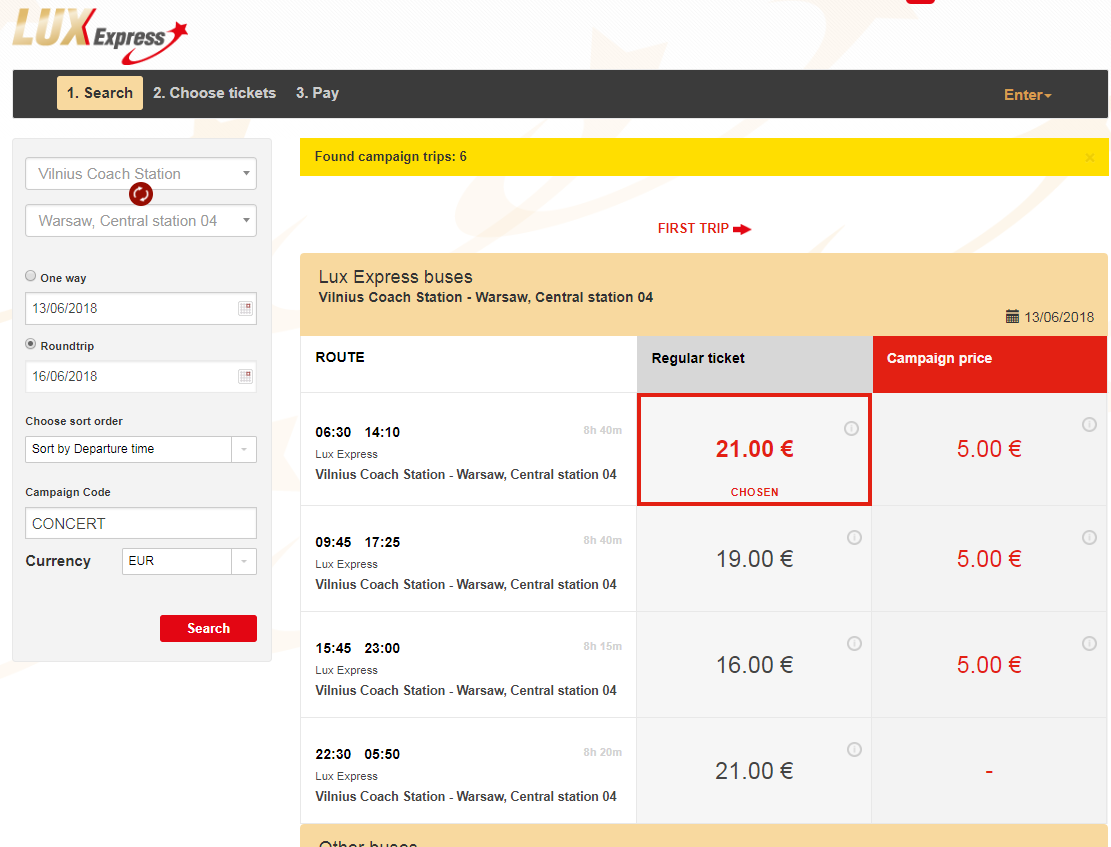Choose the 21.00 € regular ticket at 06:30

pos(755,449)
